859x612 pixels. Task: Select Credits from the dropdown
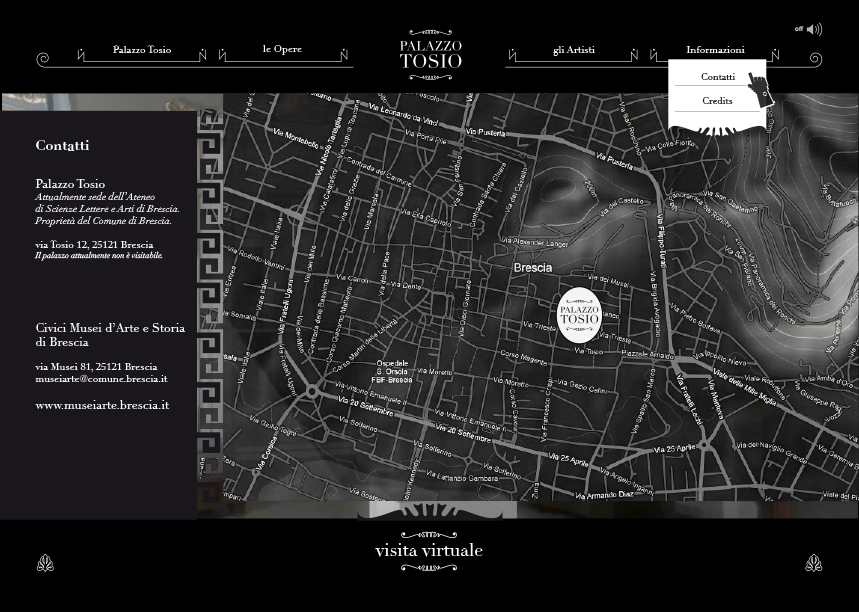pyautogui.click(x=717, y=101)
